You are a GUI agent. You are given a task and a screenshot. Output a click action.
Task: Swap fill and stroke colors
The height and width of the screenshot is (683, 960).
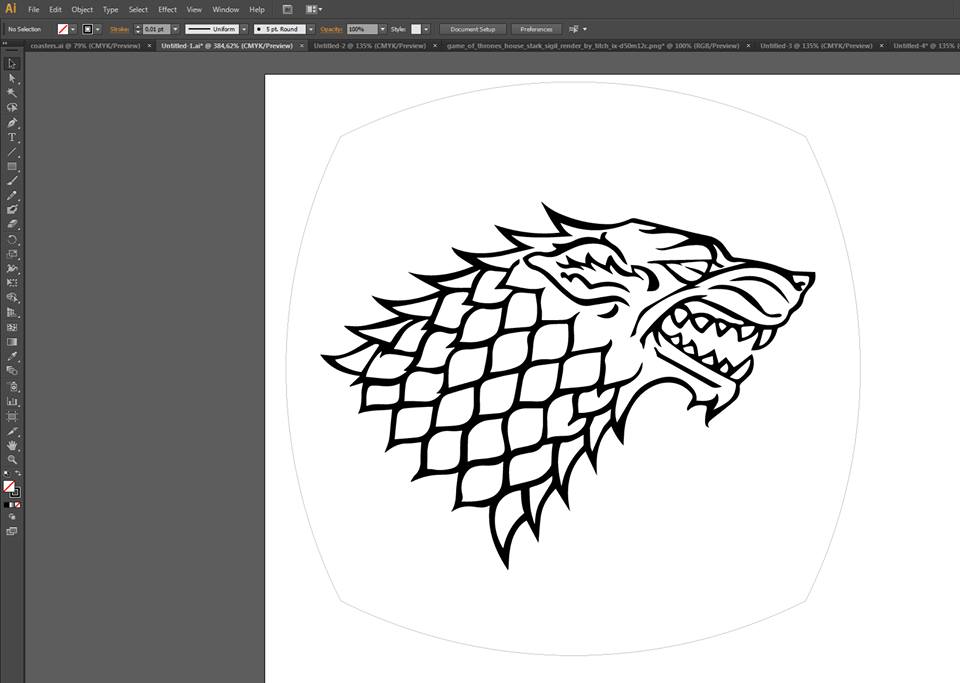pyautogui.click(x=18, y=473)
